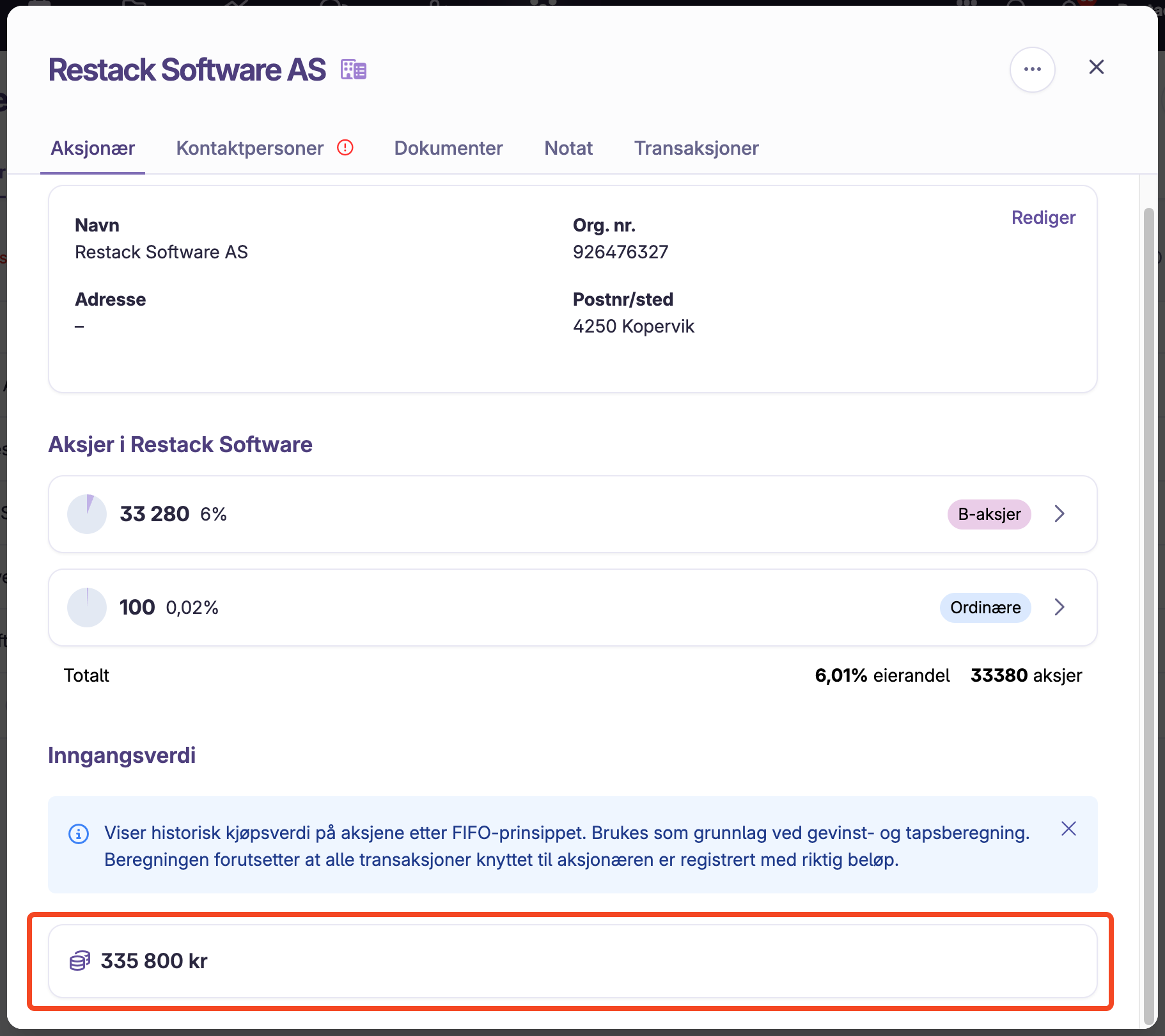Image resolution: width=1165 pixels, height=1036 pixels.
Task: Click the FIFO explanation text
Action: (567, 846)
